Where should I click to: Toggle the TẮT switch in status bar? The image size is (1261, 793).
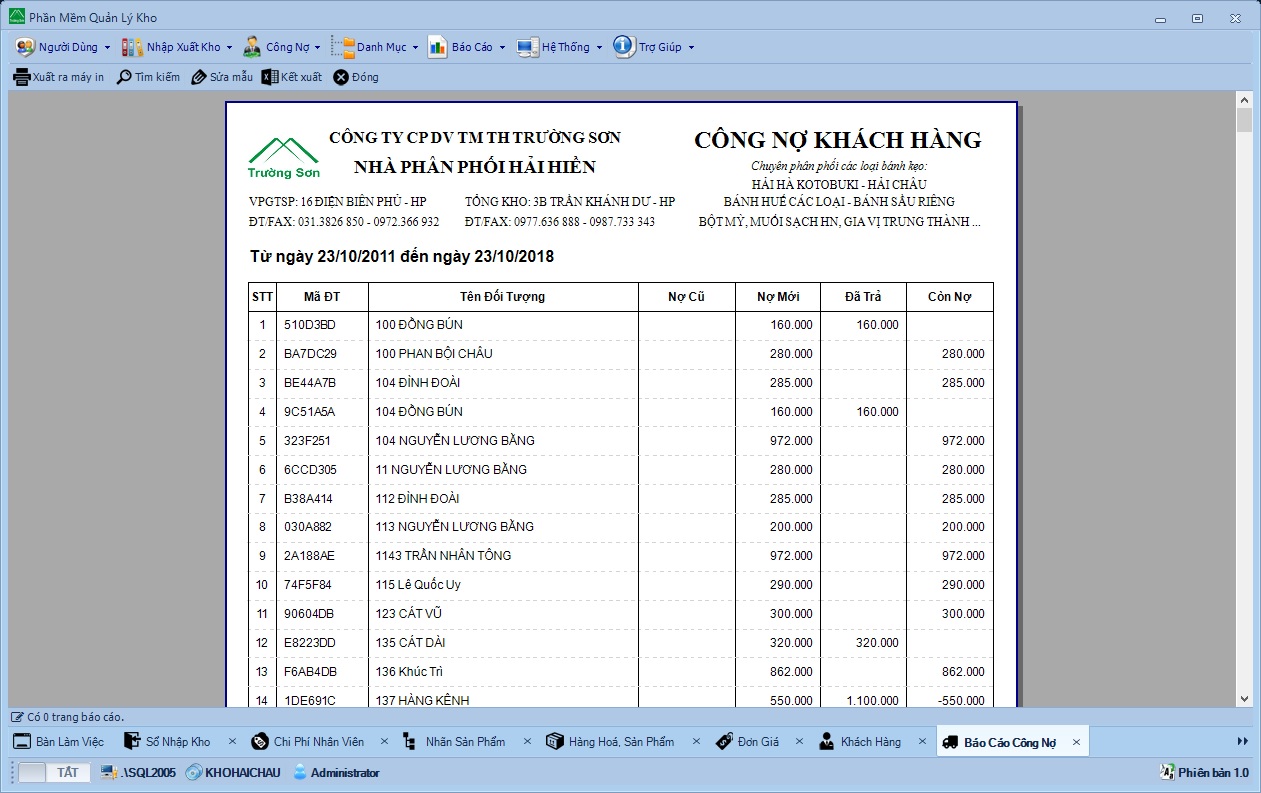[x=54, y=772]
